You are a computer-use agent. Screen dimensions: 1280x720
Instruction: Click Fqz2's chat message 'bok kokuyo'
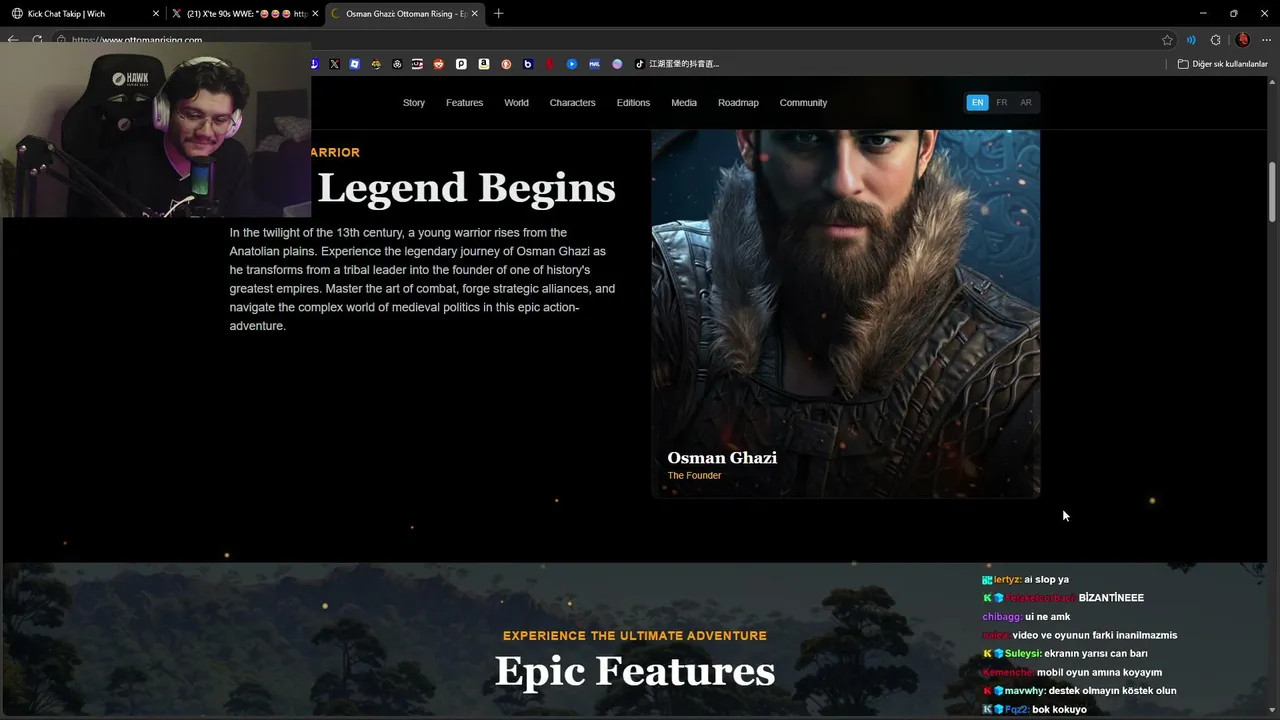[1059, 710]
